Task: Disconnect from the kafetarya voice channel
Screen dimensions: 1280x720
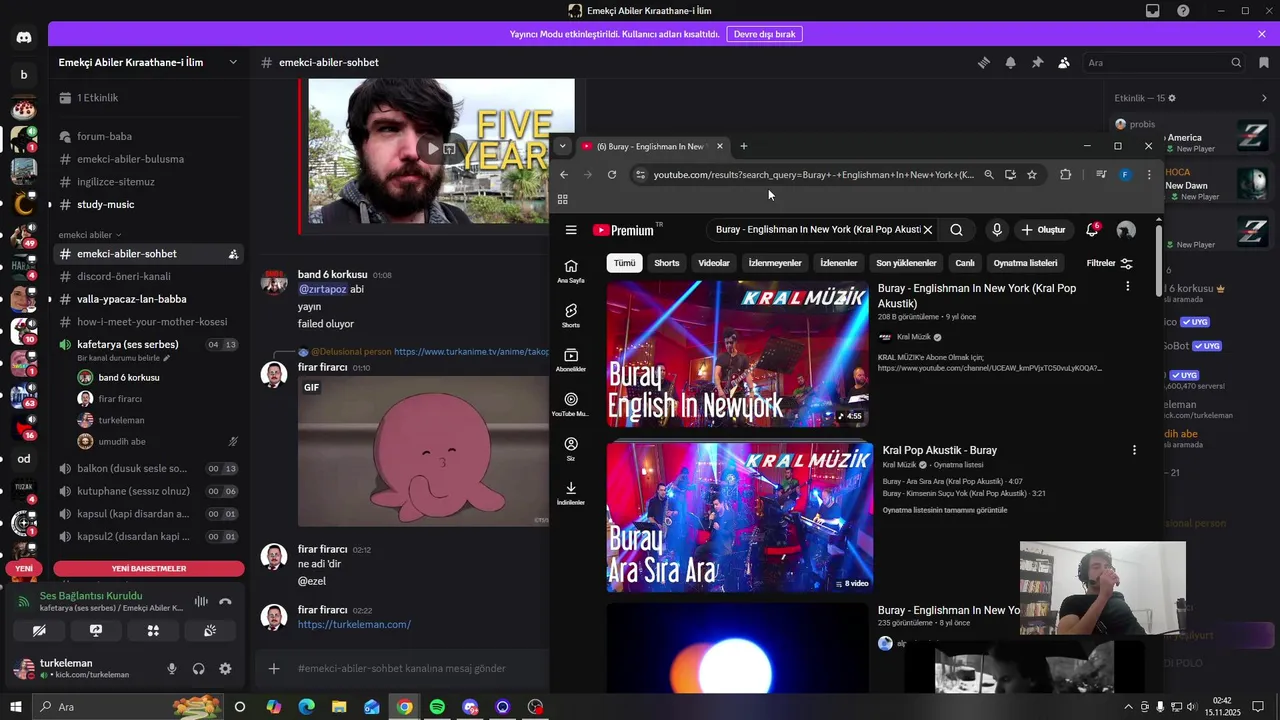Action: click(x=226, y=601)
